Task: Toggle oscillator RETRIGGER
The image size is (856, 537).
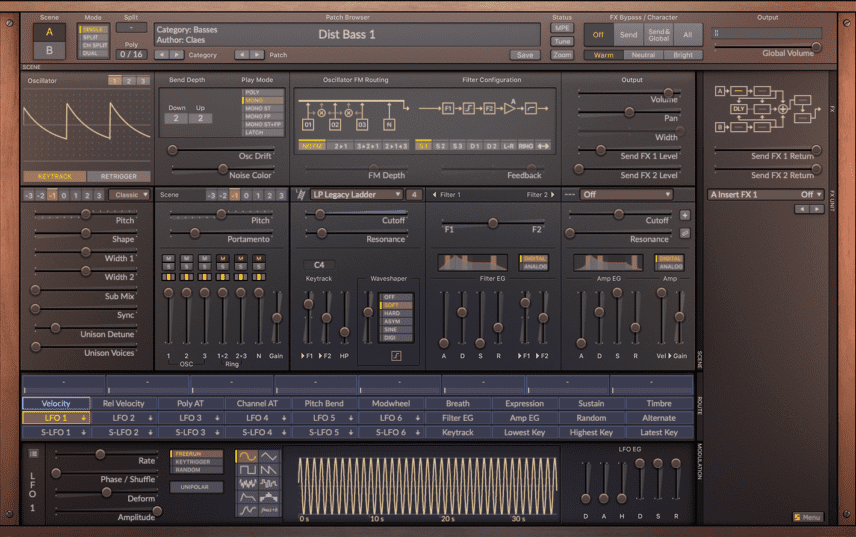Action: click(118, 176)
